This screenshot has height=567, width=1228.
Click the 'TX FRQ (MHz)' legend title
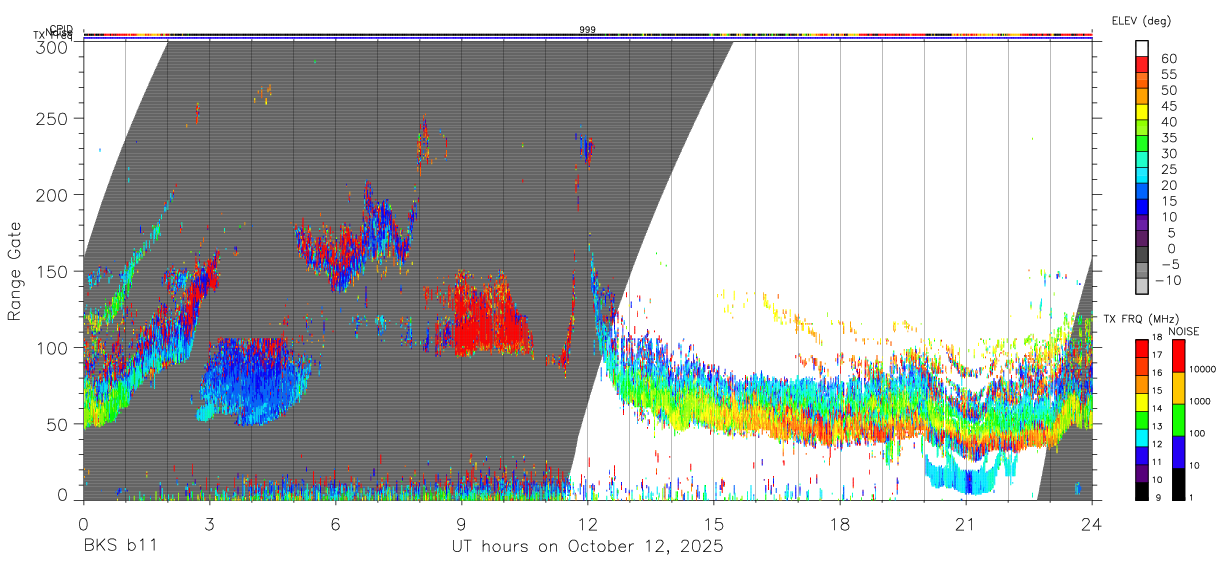tap(1142, 320)
